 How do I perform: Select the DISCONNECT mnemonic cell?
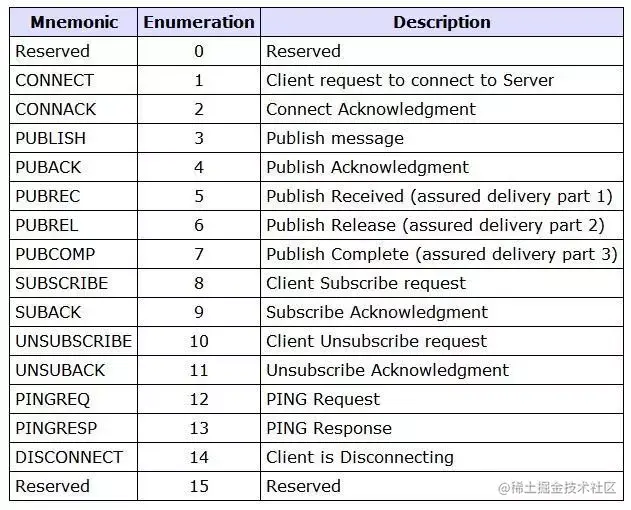[69, 457]
